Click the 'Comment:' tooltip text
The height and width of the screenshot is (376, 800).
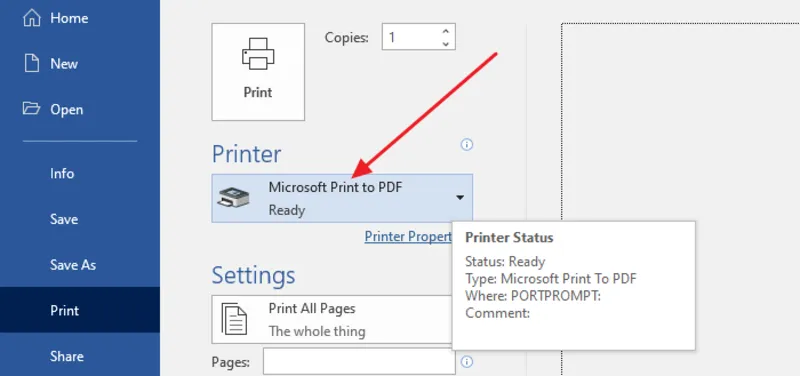(497, 313)
